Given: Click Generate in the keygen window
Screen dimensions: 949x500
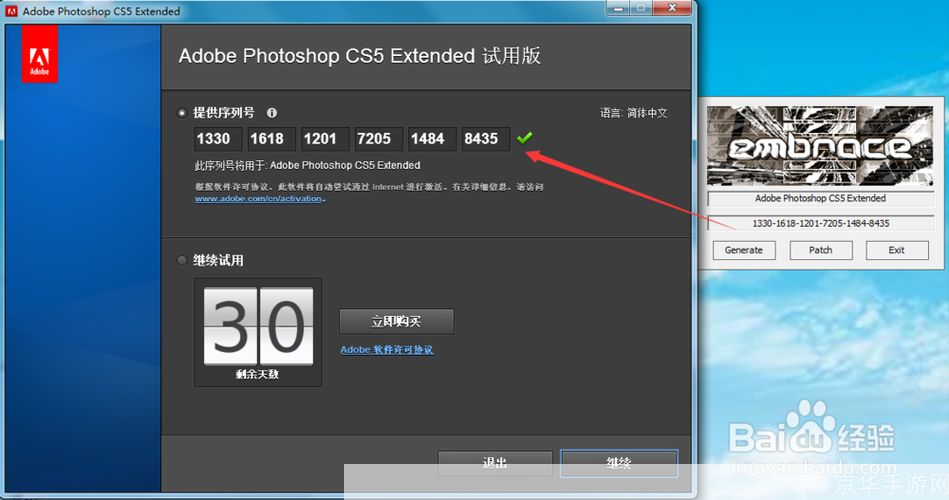Looking at the screenshot, I should (744, 250).
